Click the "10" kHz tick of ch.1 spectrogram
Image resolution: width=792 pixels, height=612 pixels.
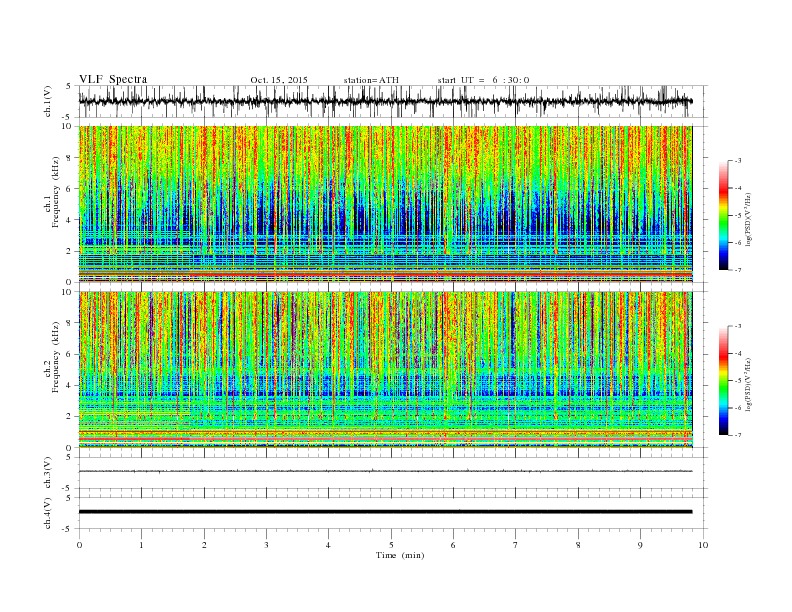pyautogui.click(x=69, y=126)
